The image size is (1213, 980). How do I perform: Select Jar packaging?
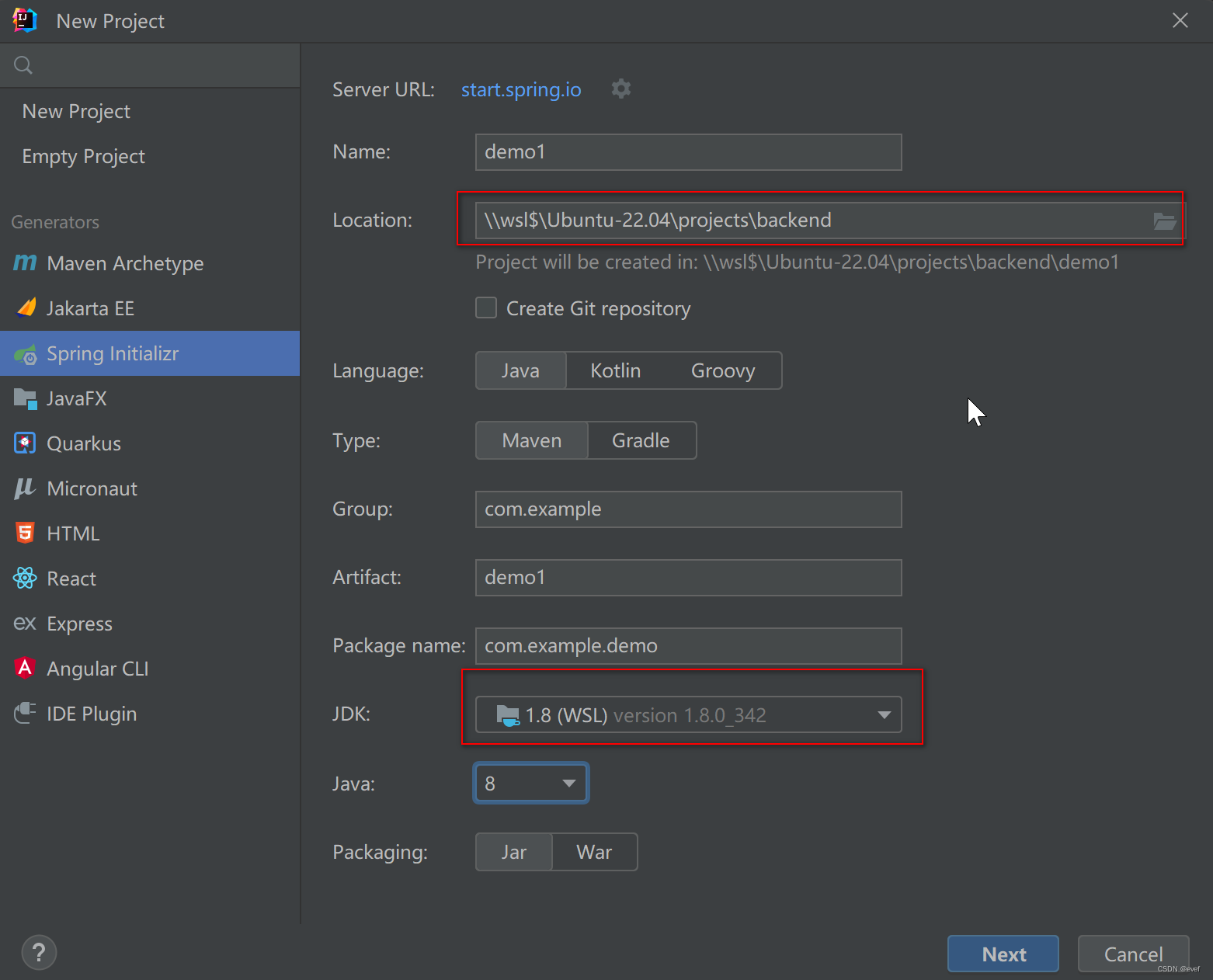[x=514, y=852]
